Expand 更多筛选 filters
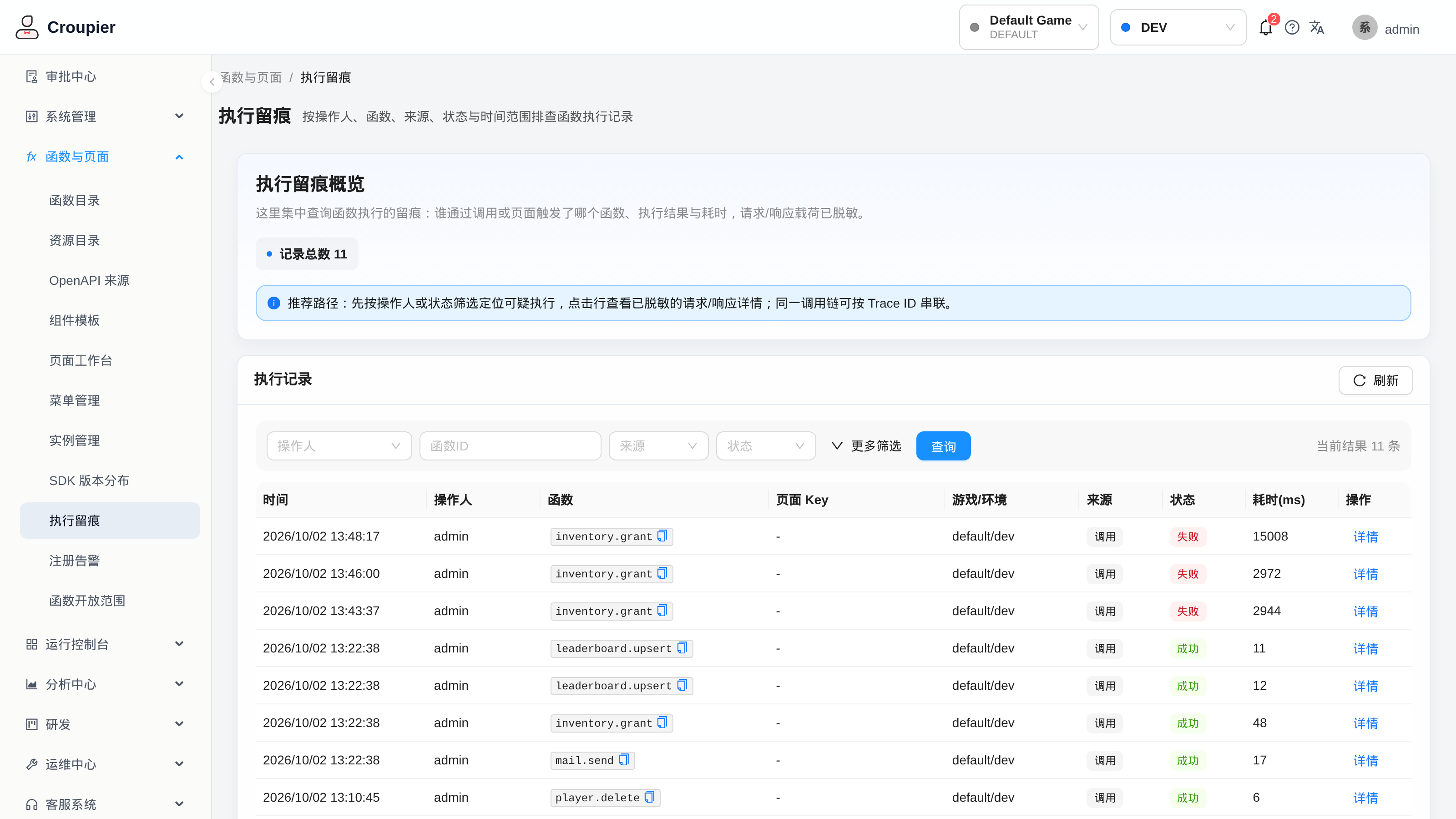1456x819 pixels. [x=866, y=446]
